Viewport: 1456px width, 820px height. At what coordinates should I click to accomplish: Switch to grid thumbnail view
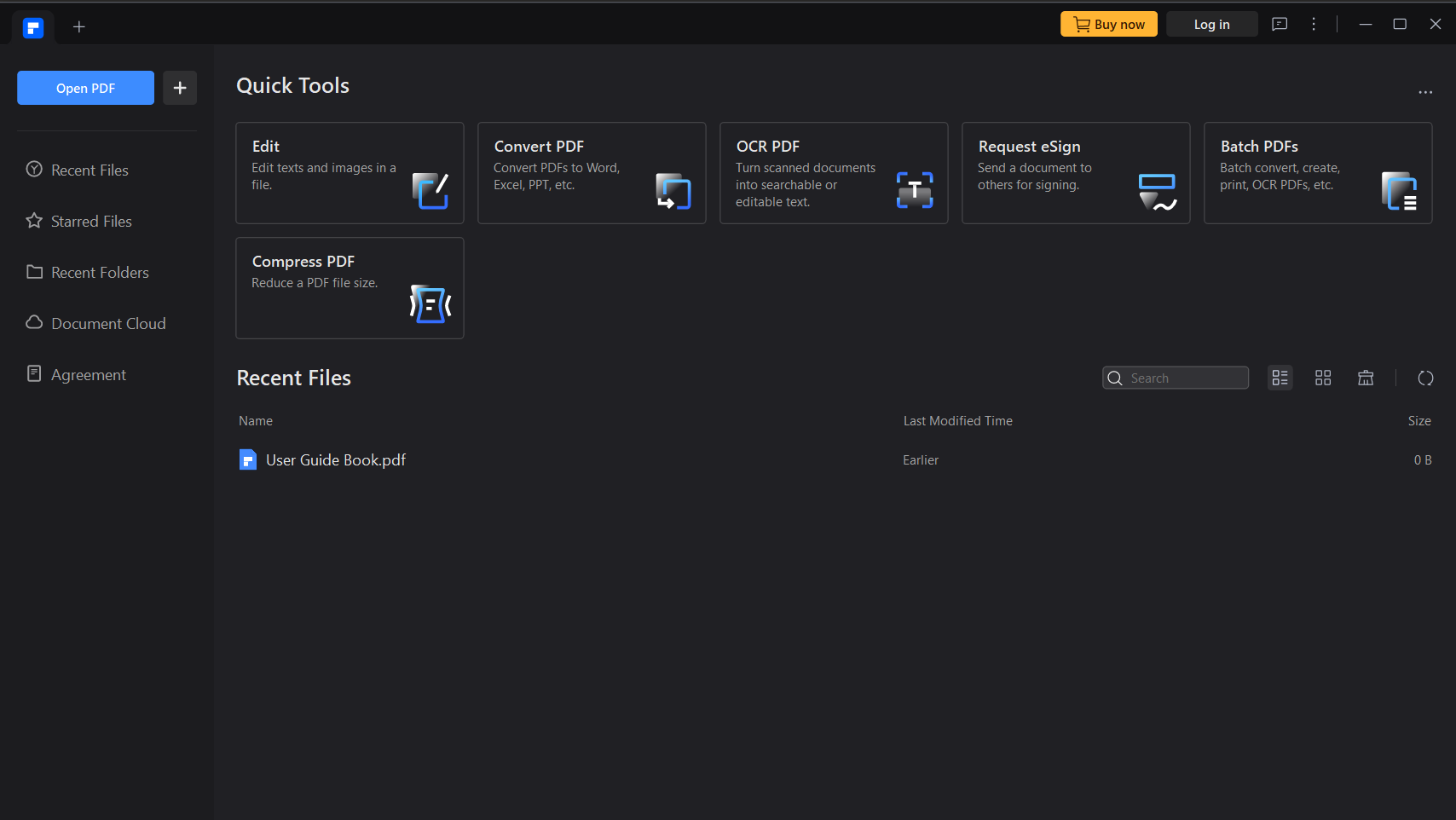pos(1323,378)
